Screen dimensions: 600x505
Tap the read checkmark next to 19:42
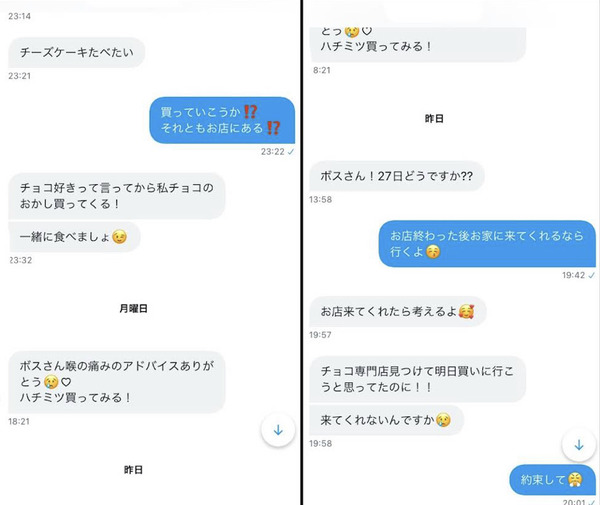coord(592,275)
